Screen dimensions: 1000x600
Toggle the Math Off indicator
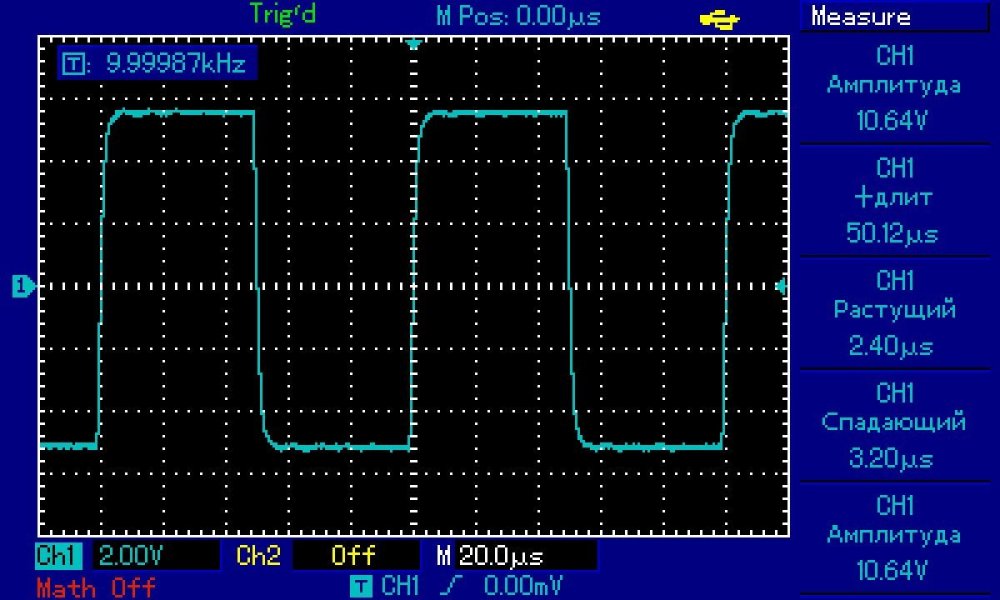95,586
